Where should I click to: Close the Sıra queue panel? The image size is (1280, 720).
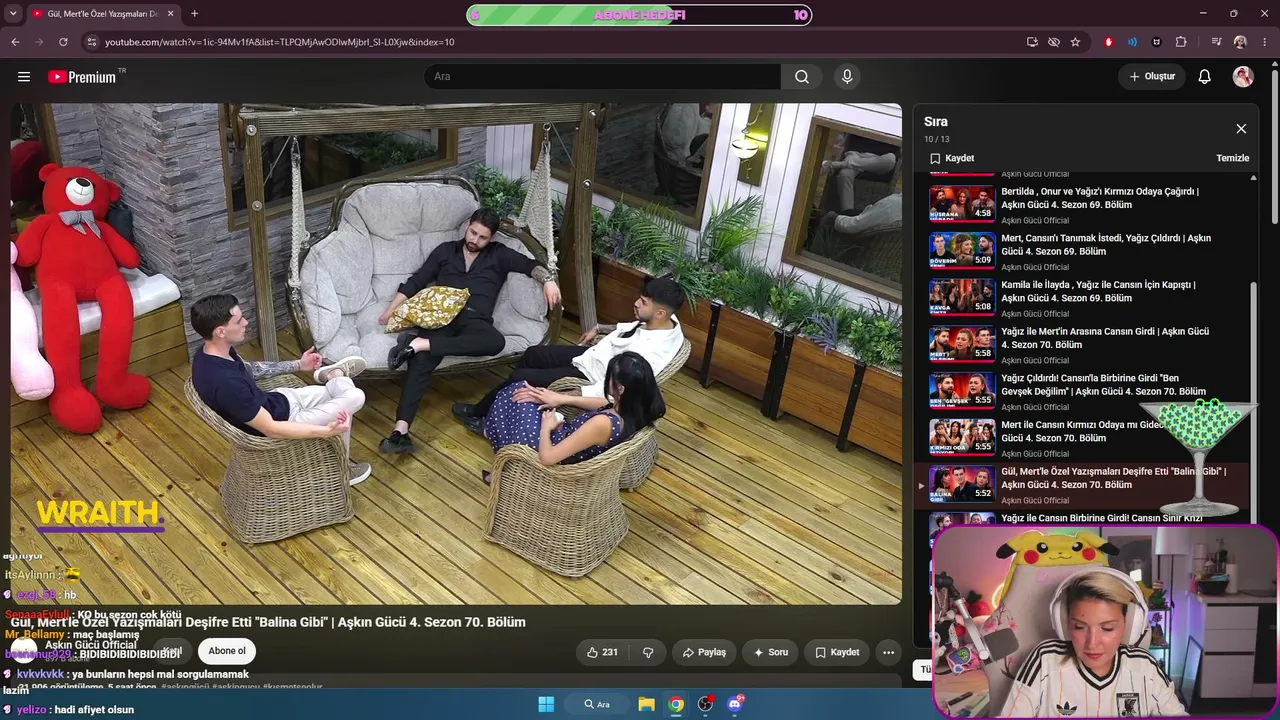(x=1241, y=129)
